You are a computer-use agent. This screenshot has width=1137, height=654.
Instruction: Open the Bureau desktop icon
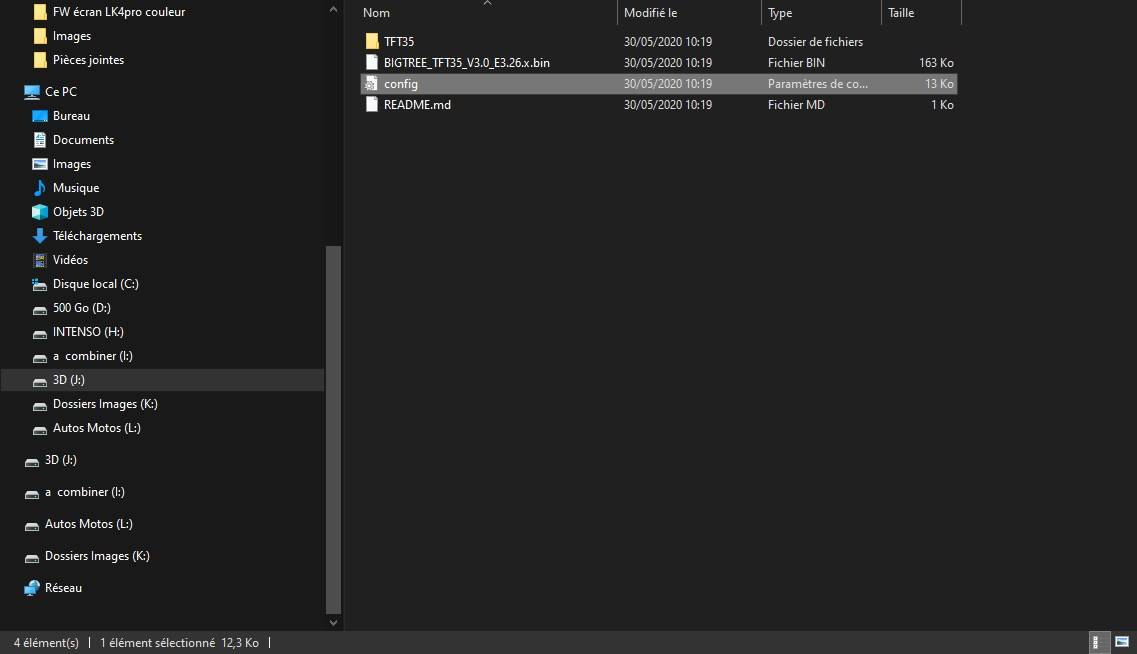click(40, 115)
